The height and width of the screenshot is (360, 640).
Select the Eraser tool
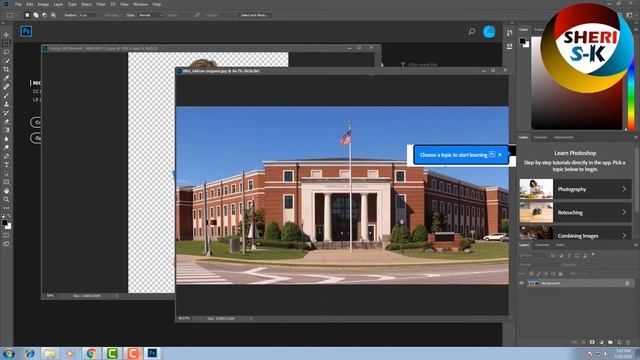tap(6, 121)
